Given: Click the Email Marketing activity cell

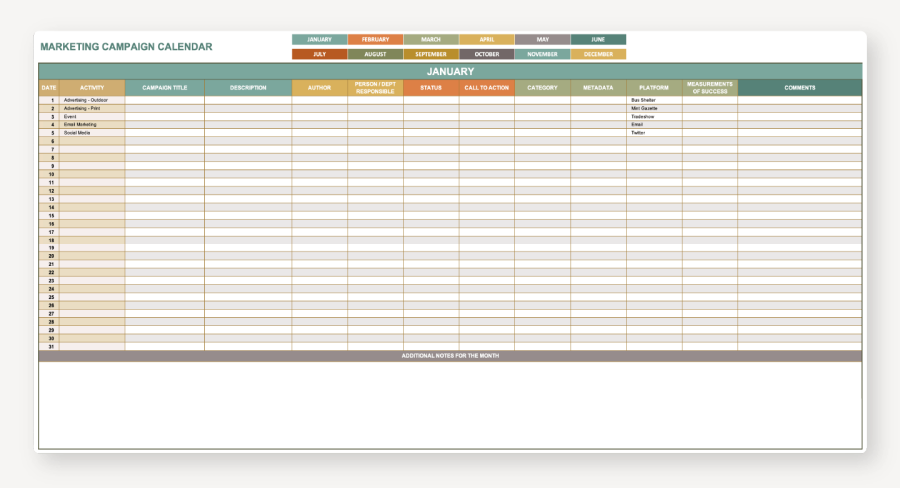Looking at the screenshot, I should [92, 125].
